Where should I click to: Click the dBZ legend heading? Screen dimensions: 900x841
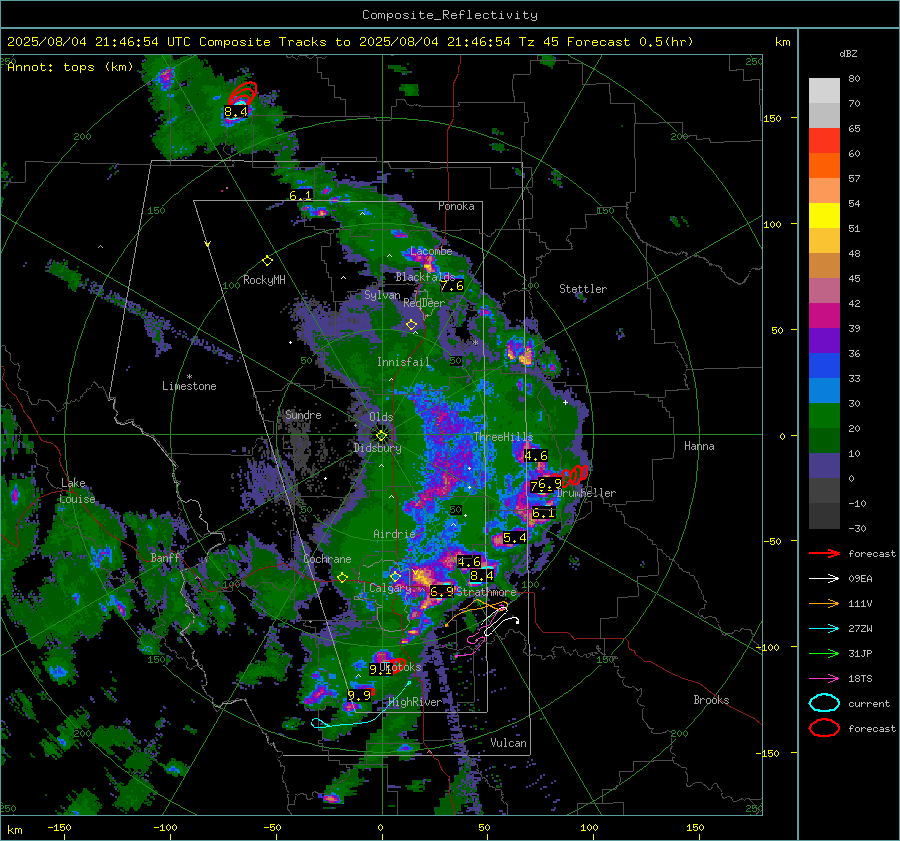point(848,53)
